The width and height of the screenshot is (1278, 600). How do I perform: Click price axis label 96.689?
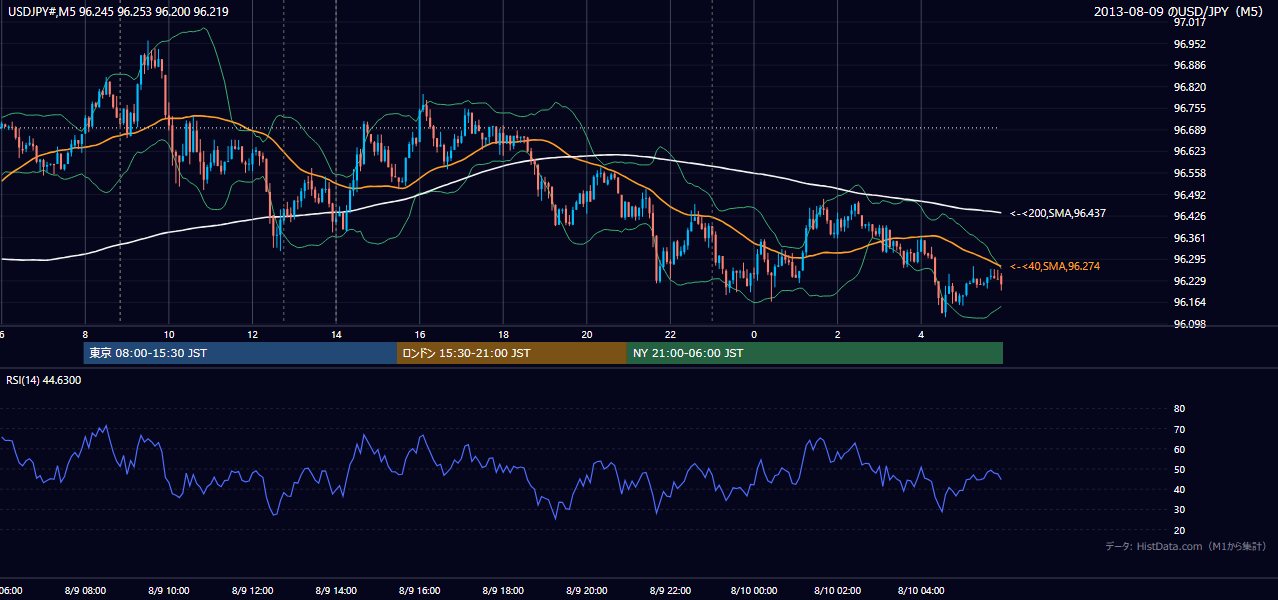1189,130
